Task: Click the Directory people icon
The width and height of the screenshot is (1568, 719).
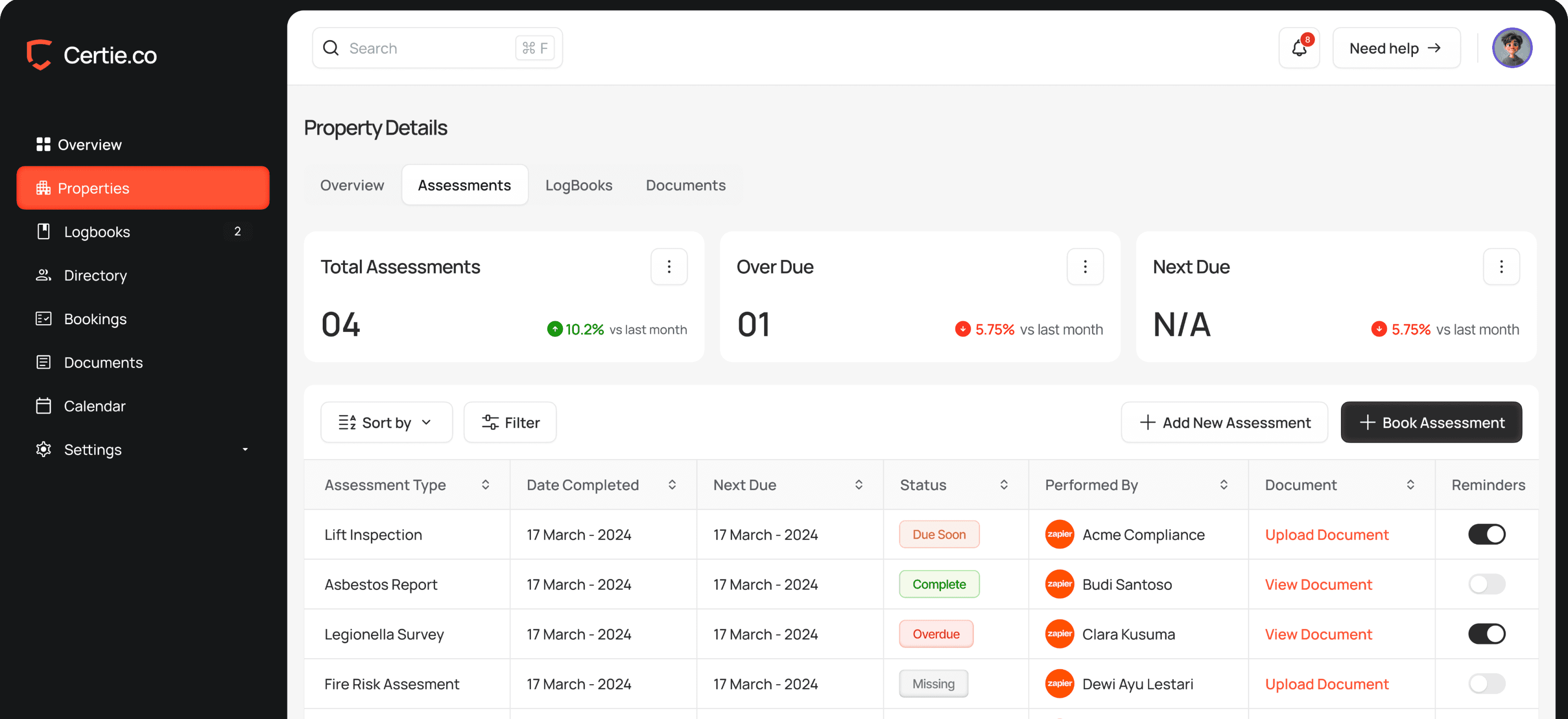Action: point(43,275)
